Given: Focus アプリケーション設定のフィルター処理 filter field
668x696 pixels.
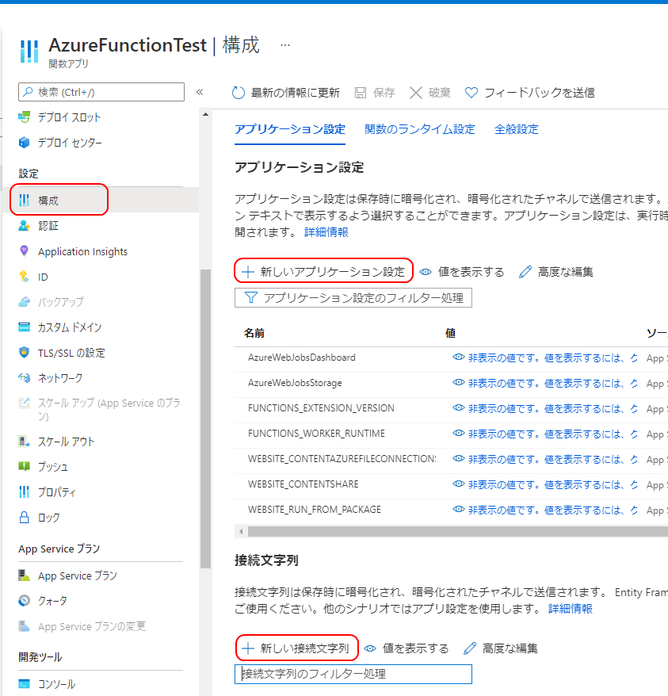Looking at the screenshot, I should (x=353, y=298).
